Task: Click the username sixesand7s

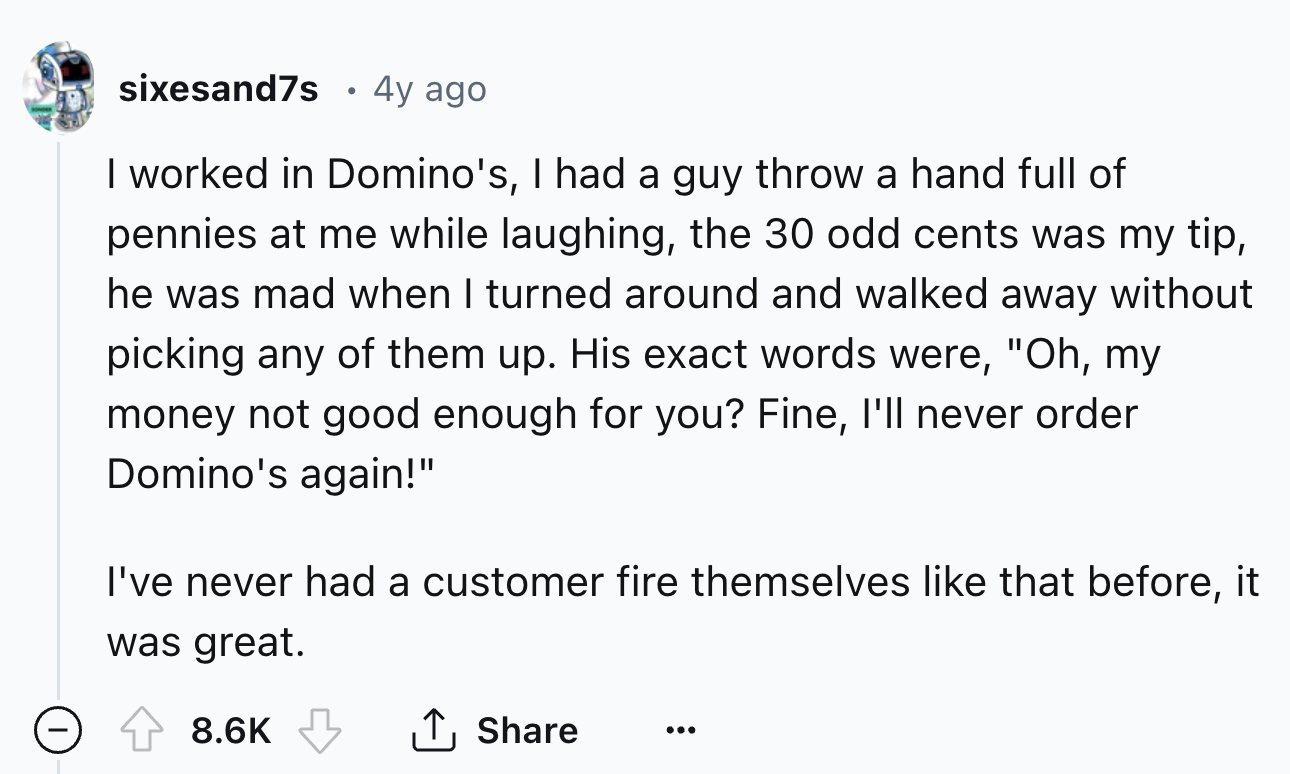Action: pos(218,88)
